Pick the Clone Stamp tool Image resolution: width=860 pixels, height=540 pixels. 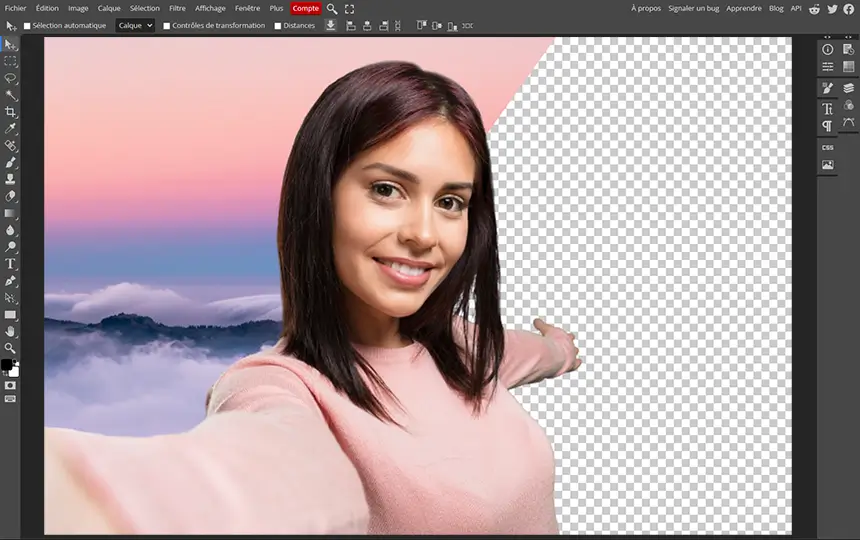coord(10,179)
